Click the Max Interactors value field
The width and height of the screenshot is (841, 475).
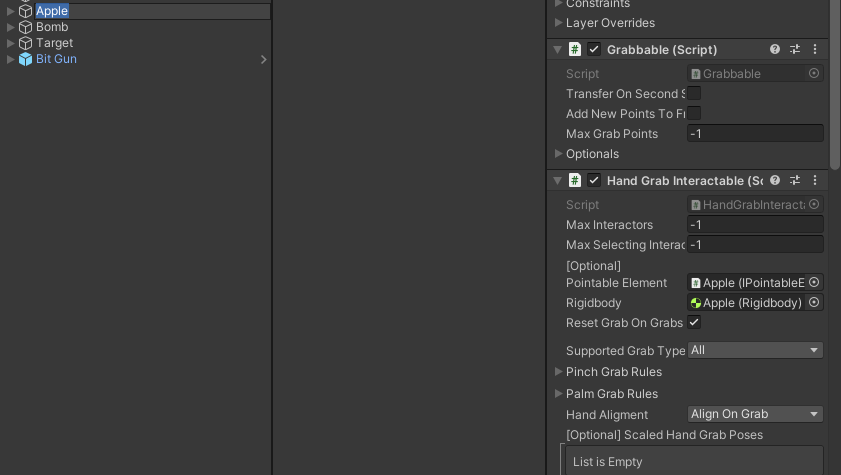755,225
